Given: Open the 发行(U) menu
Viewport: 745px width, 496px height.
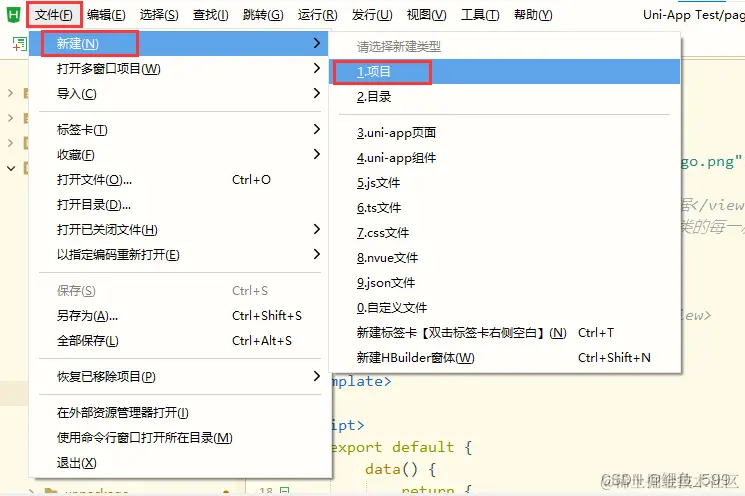Looking at the screenshot, I should 372,15.
